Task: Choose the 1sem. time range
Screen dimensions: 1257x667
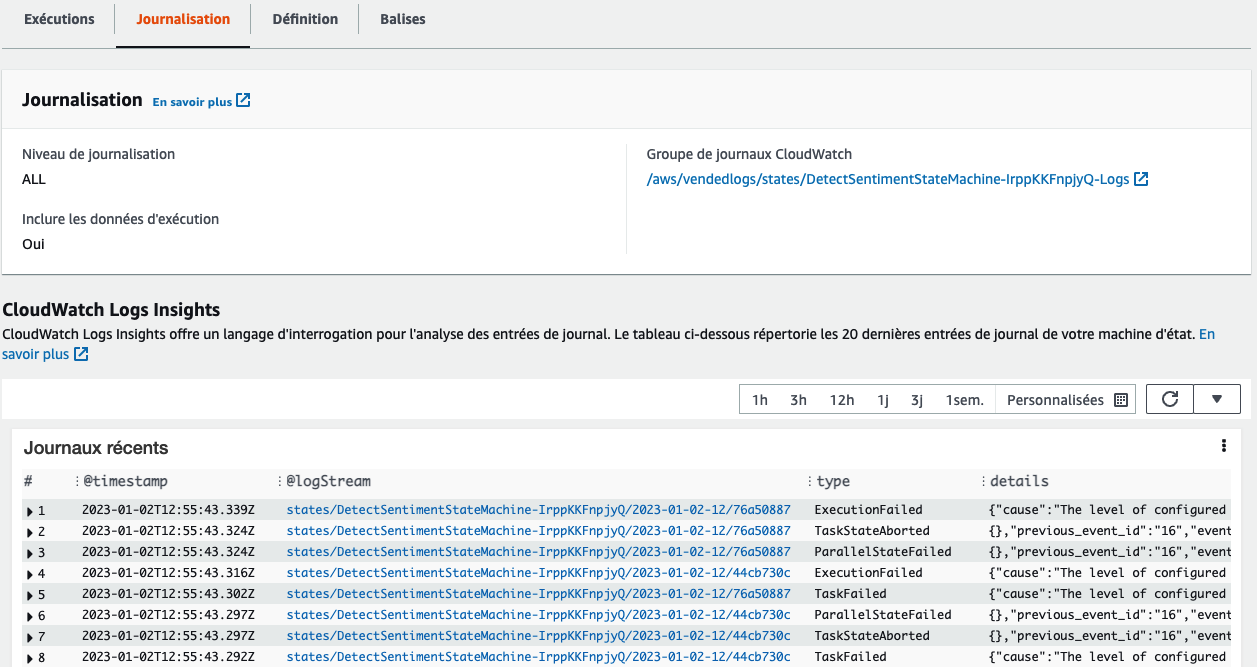Action: pyautogui.click(x=965, y=400)
